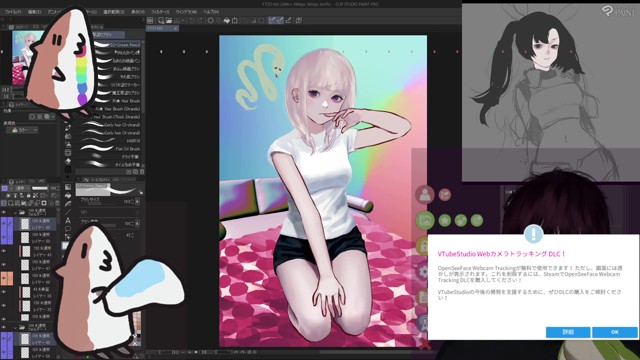This screenshot has height=360, width=640.
Task: Open the ファイル(F) menu
Action: pyautogui.click(x=13, y=12)
